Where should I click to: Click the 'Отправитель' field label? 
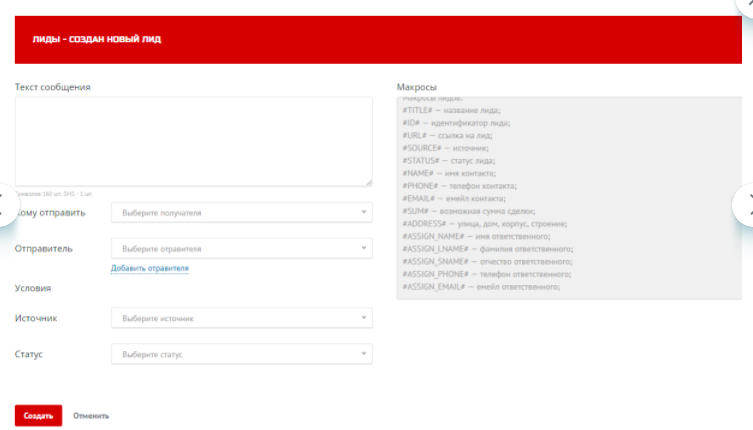[44, 248]
